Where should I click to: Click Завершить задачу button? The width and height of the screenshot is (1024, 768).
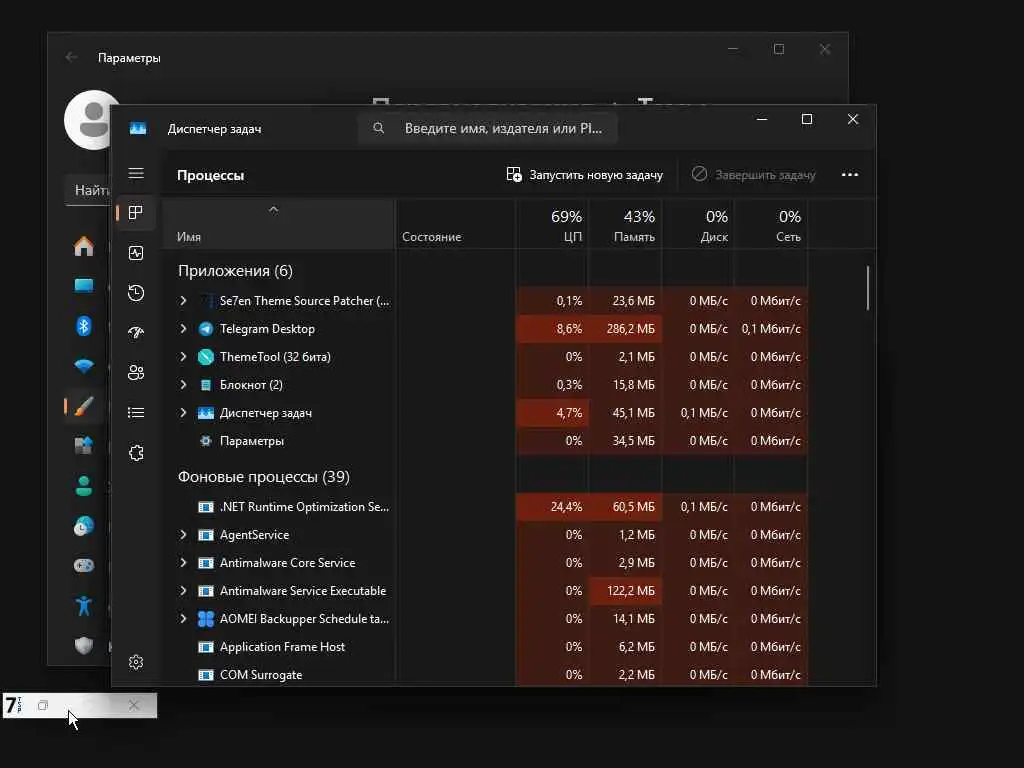pos(753,175)
